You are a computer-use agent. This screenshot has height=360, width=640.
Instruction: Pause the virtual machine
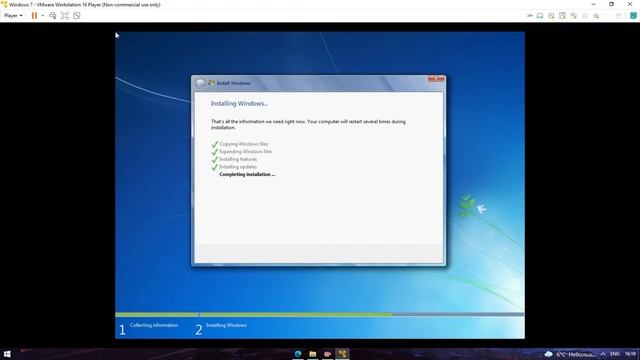pos(34,16)
